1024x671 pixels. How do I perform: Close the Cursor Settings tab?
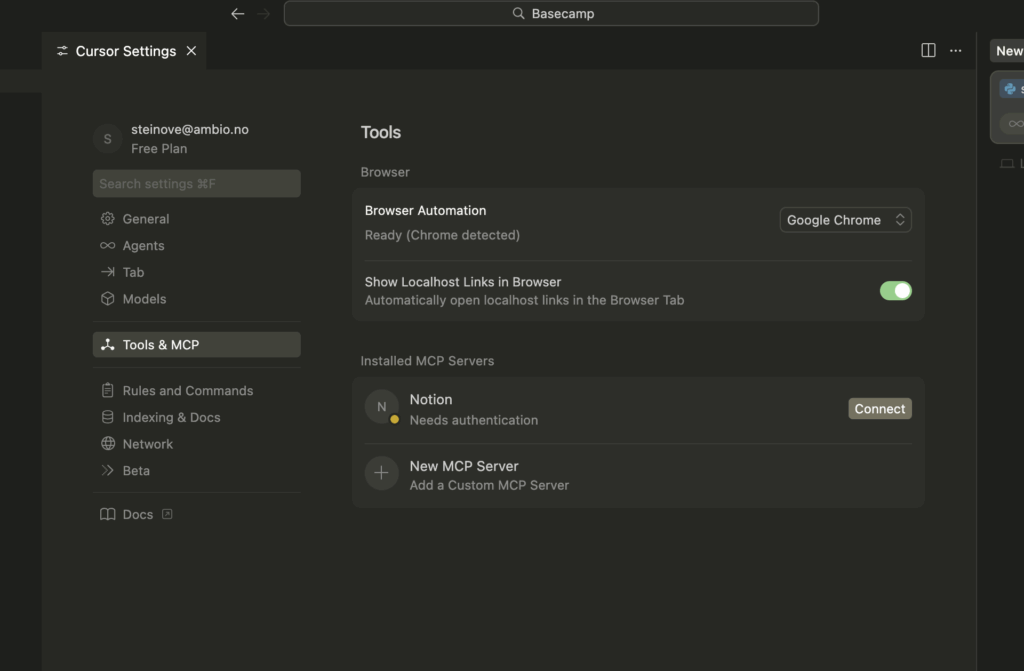coord(191,51)
